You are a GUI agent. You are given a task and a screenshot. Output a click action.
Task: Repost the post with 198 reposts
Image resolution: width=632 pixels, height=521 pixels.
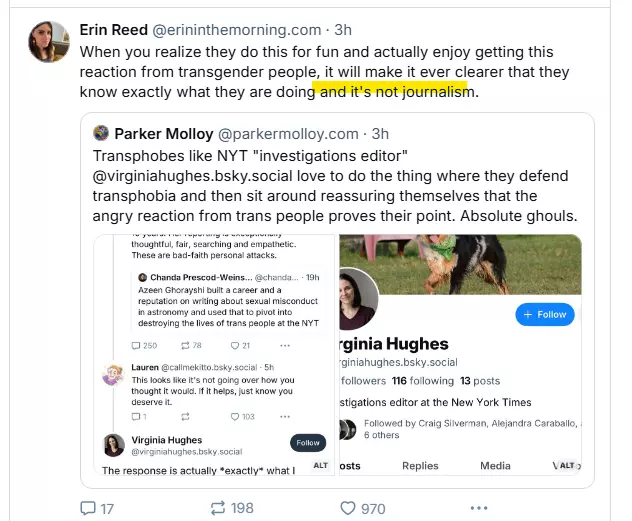click(x=216, y=508)
